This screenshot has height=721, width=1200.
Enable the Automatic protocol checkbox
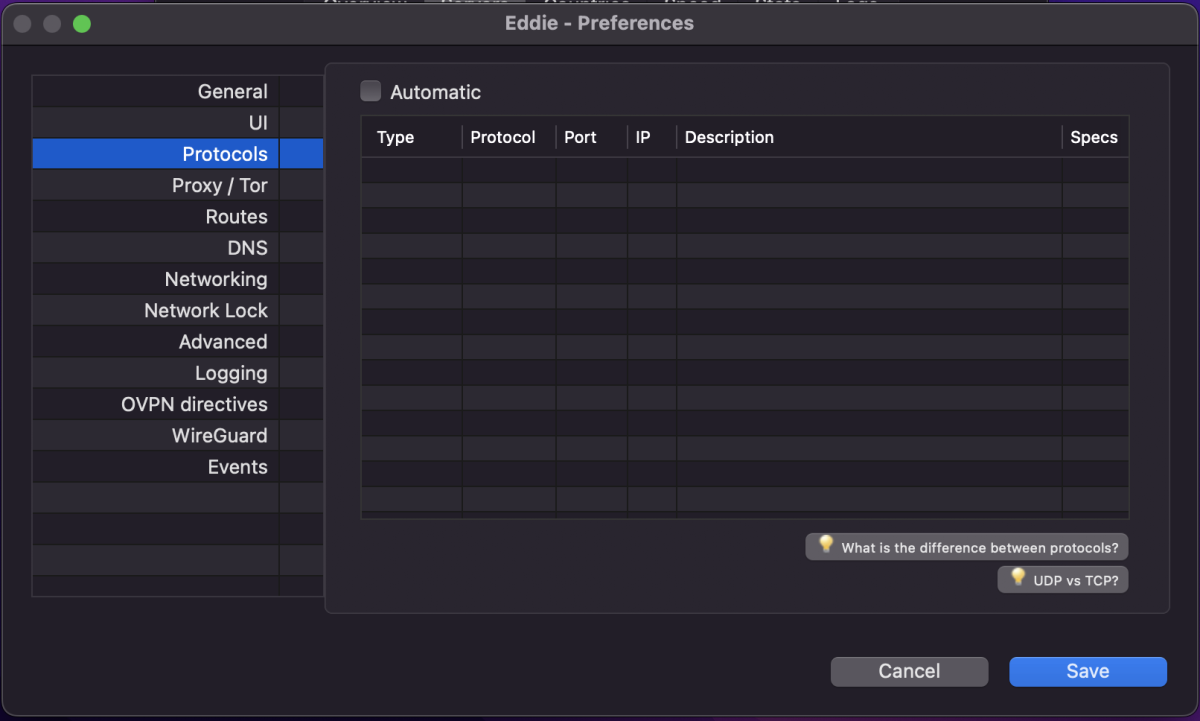[x=371, y=92]
